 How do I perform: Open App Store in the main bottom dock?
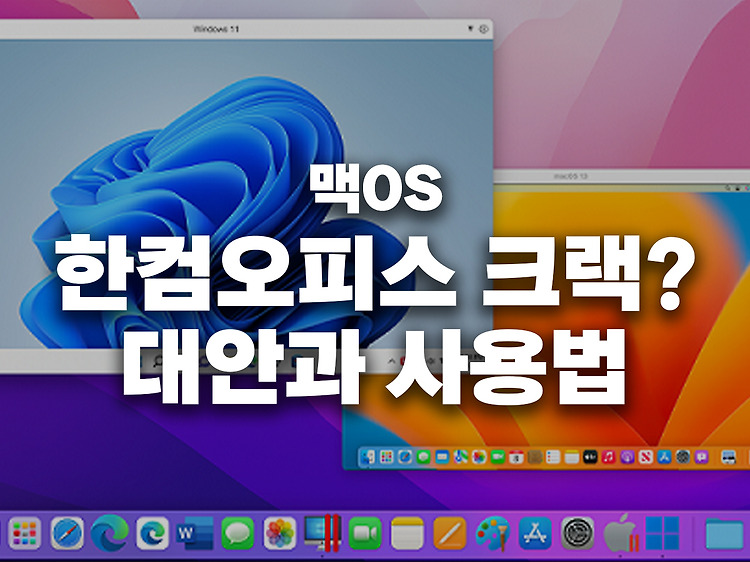click(535, 533)
